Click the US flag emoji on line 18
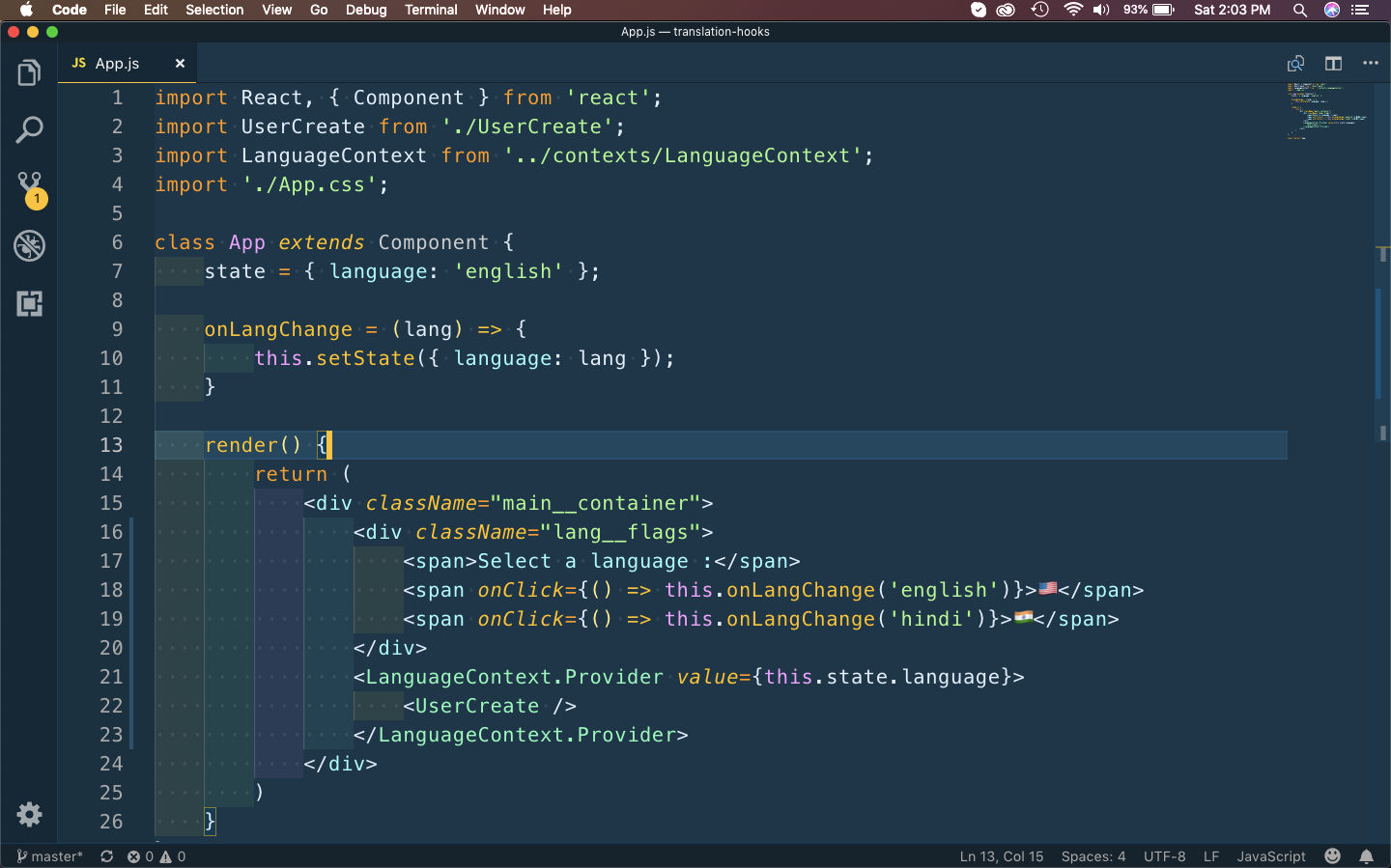 pyautogui.click(x=1047, y=588)
